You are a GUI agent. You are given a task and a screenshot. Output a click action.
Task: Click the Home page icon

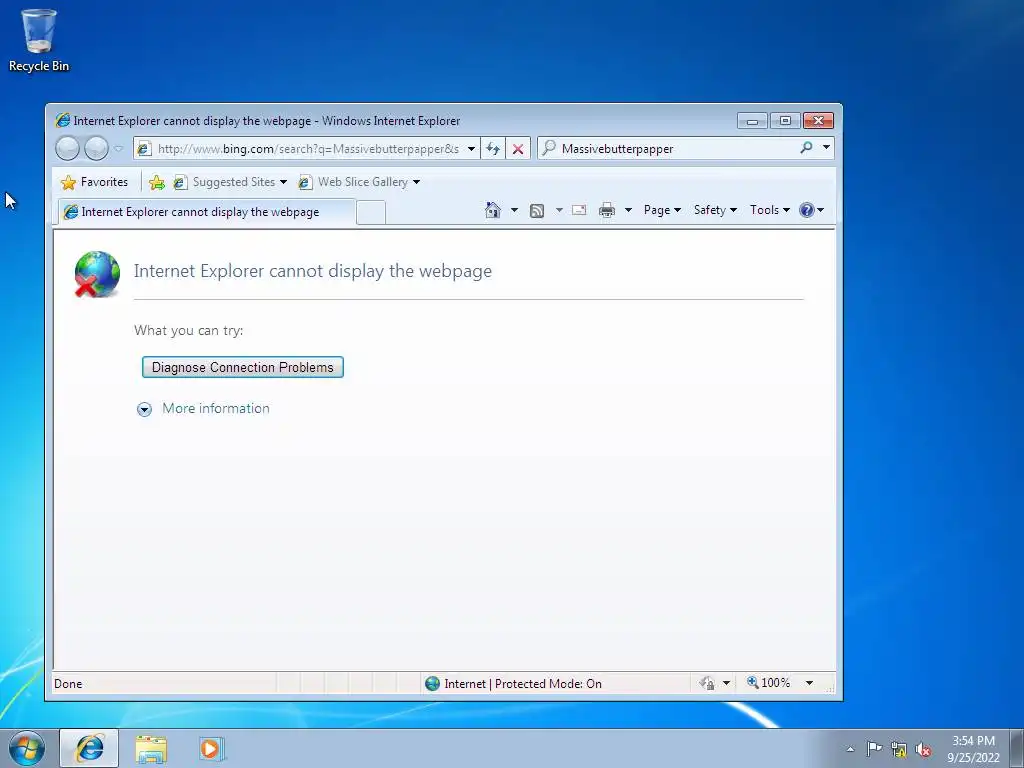[x=493, y=210]
